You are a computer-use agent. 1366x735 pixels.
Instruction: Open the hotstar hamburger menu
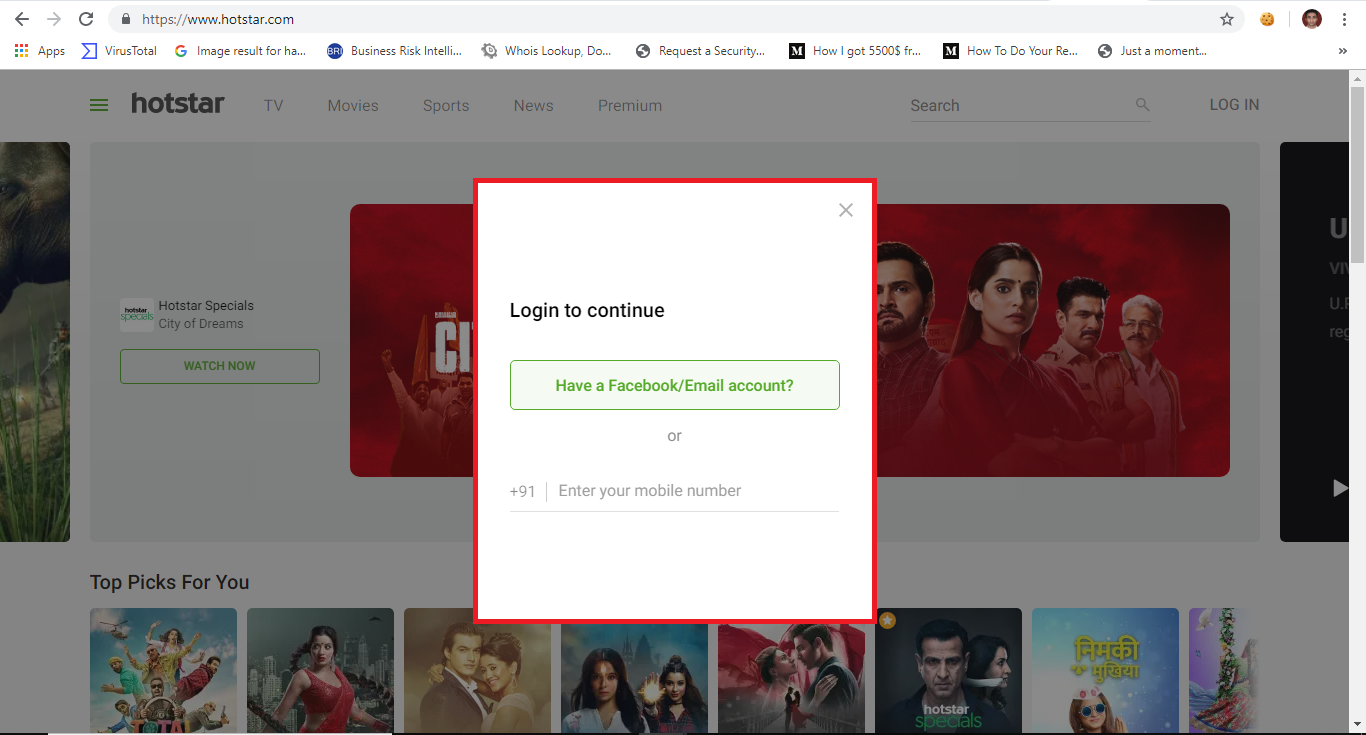pyautogui.click(x=99, y=105)
